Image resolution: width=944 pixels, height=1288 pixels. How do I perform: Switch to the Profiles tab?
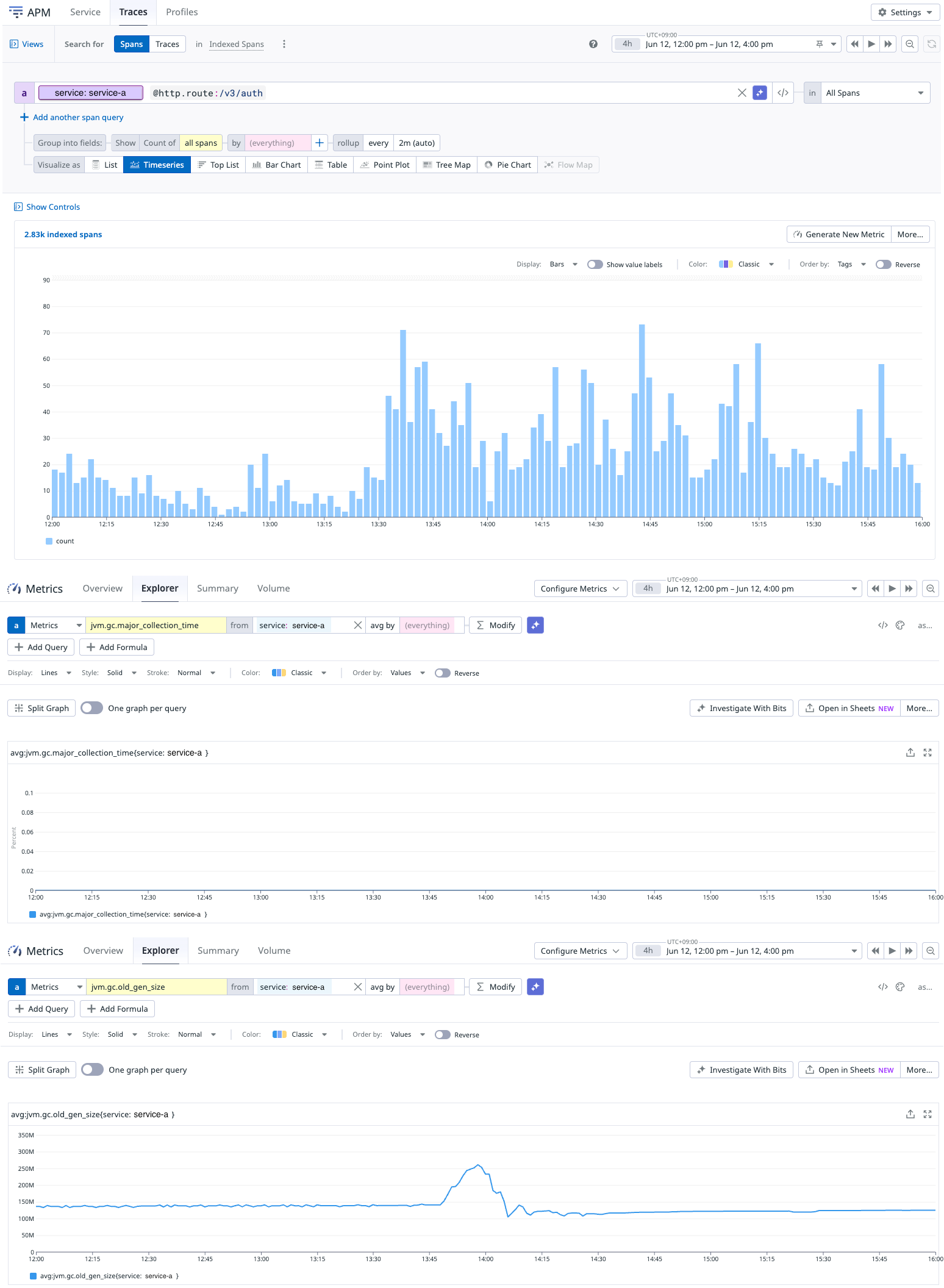(182, 12)
